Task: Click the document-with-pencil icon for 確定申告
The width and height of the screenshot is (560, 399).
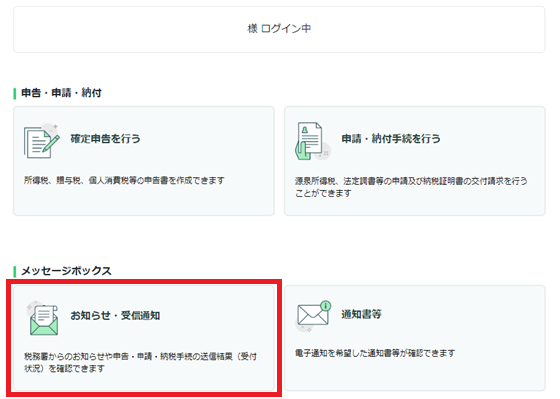Action: click(41, 141)
